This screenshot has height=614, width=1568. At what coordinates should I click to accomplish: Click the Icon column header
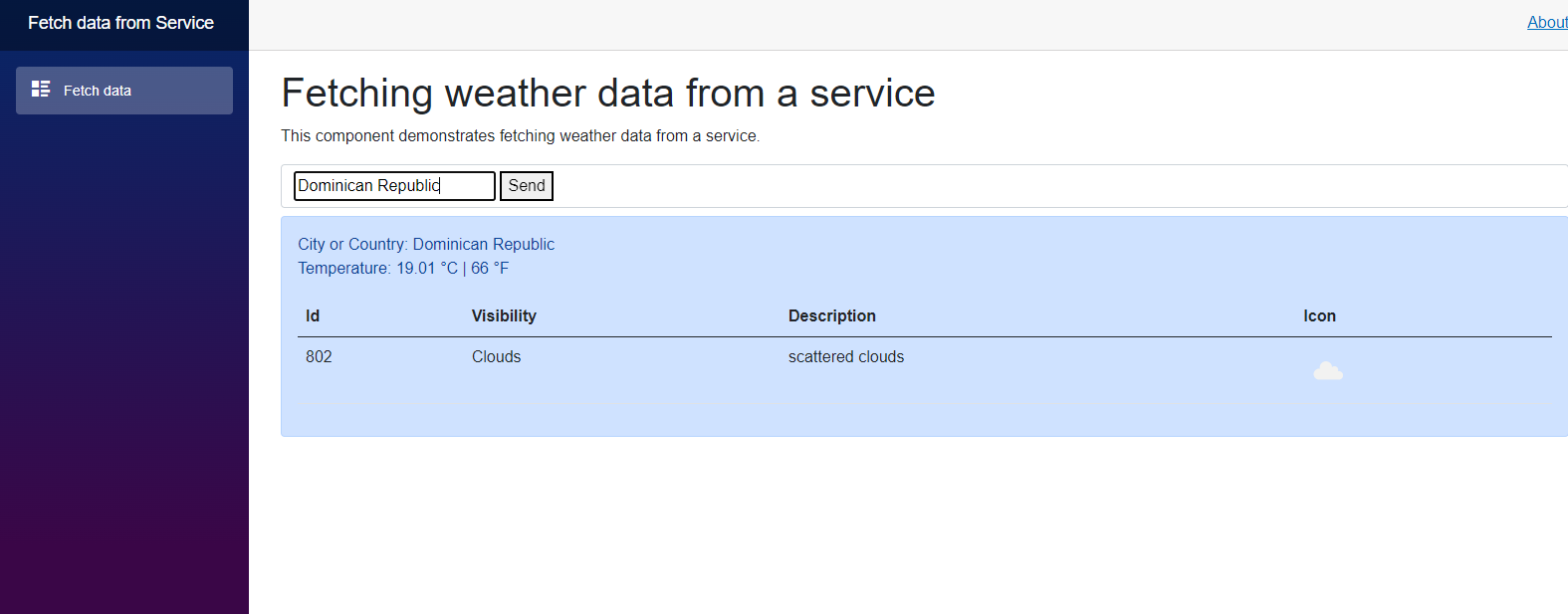point(1319,315)
